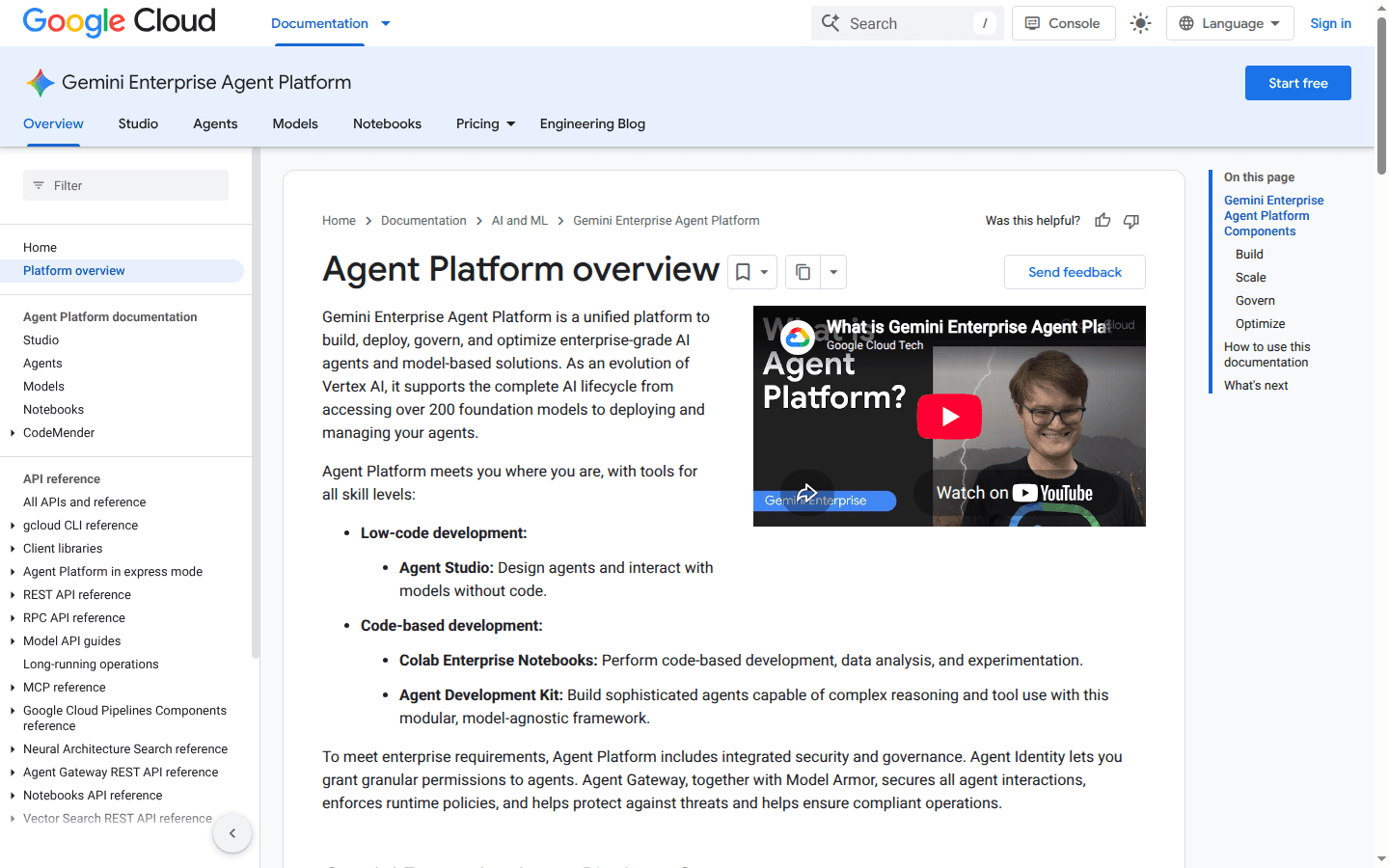Open Studio in sidebar documentation list
1389x868 pixels.
tap(41, 340)
